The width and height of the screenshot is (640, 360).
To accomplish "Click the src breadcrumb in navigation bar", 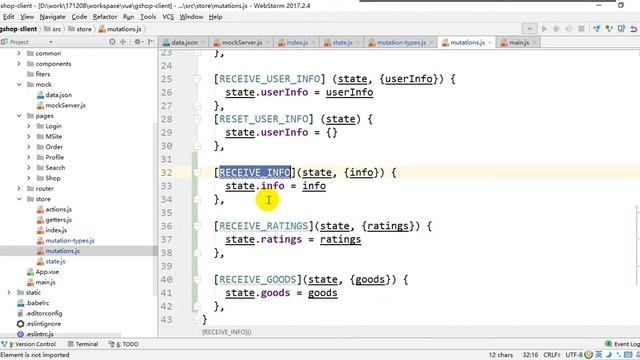I will click(53, 29).
